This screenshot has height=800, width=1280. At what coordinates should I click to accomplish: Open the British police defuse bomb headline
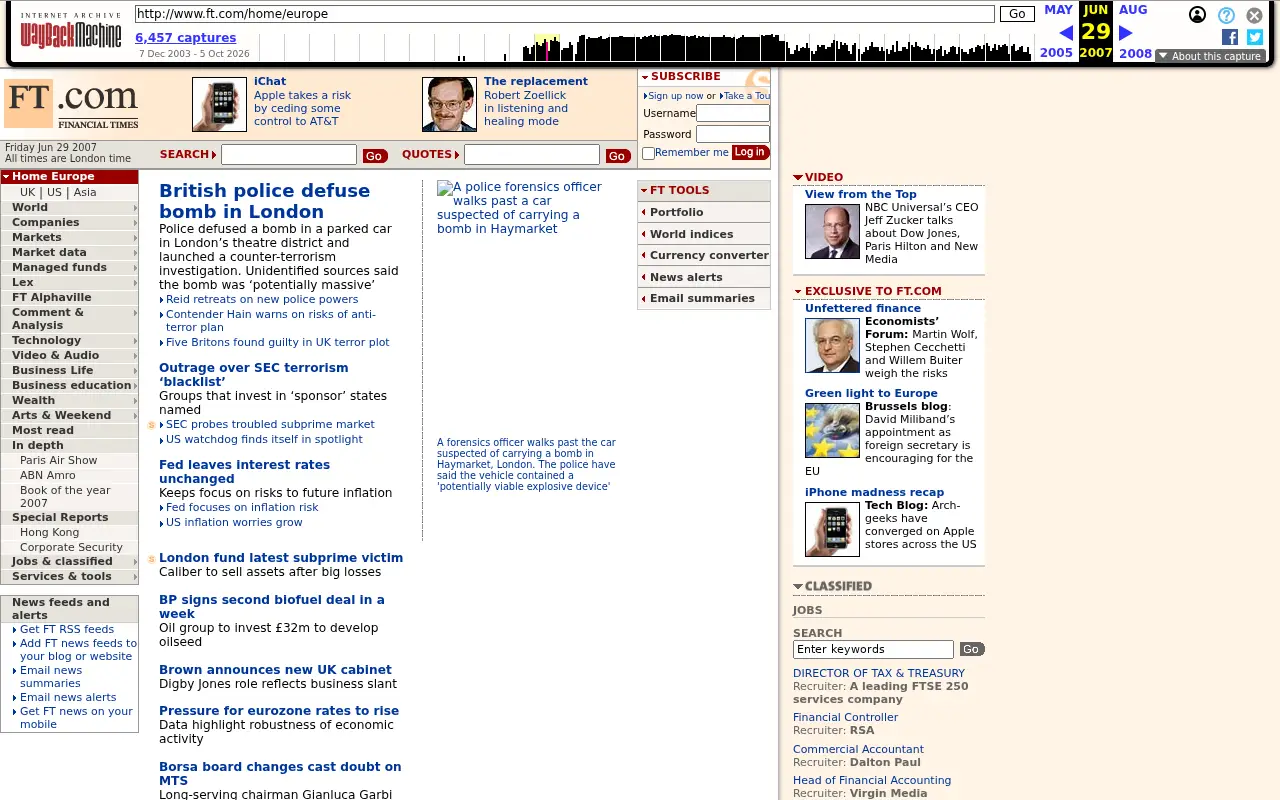coord(264,201)
